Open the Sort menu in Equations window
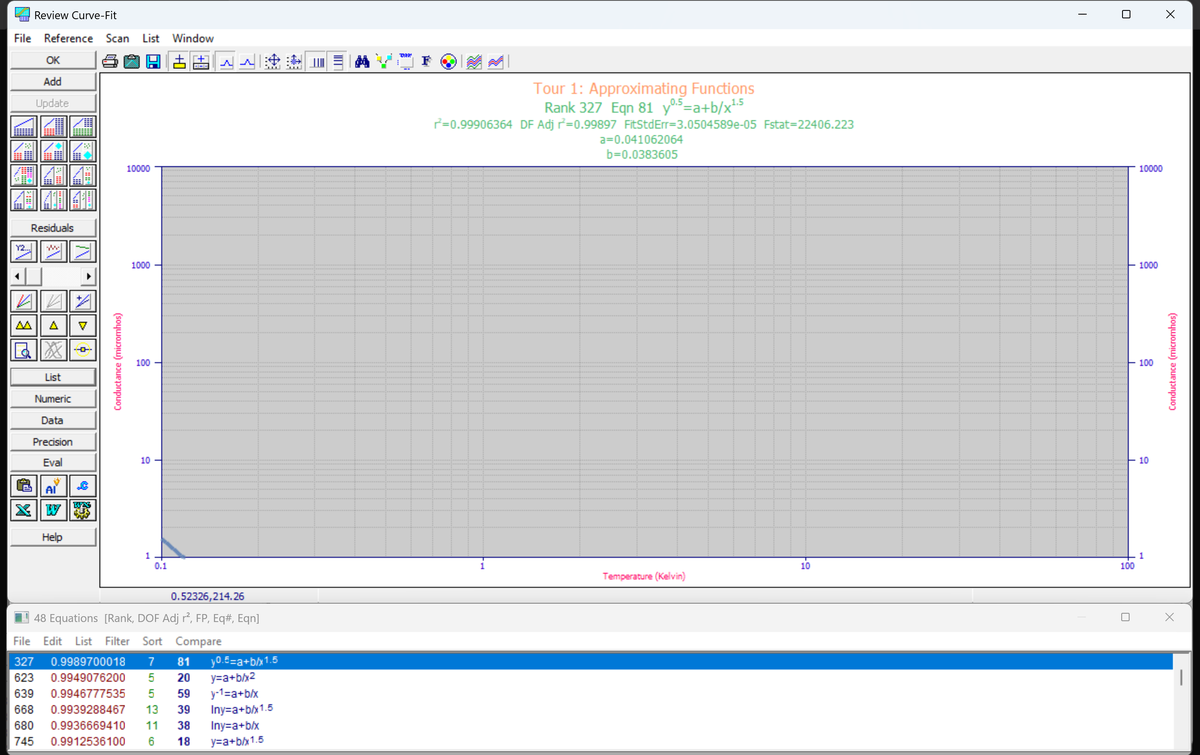This screenshot has height=755, width=1200. tap(152, 641)
